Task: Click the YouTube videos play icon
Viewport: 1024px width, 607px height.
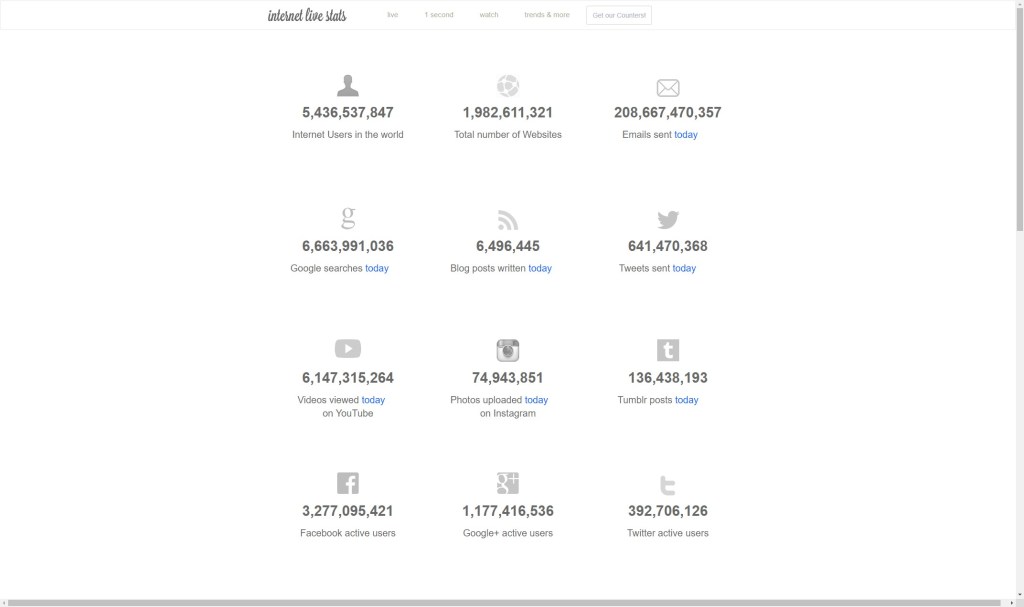Action: point(348,348)
